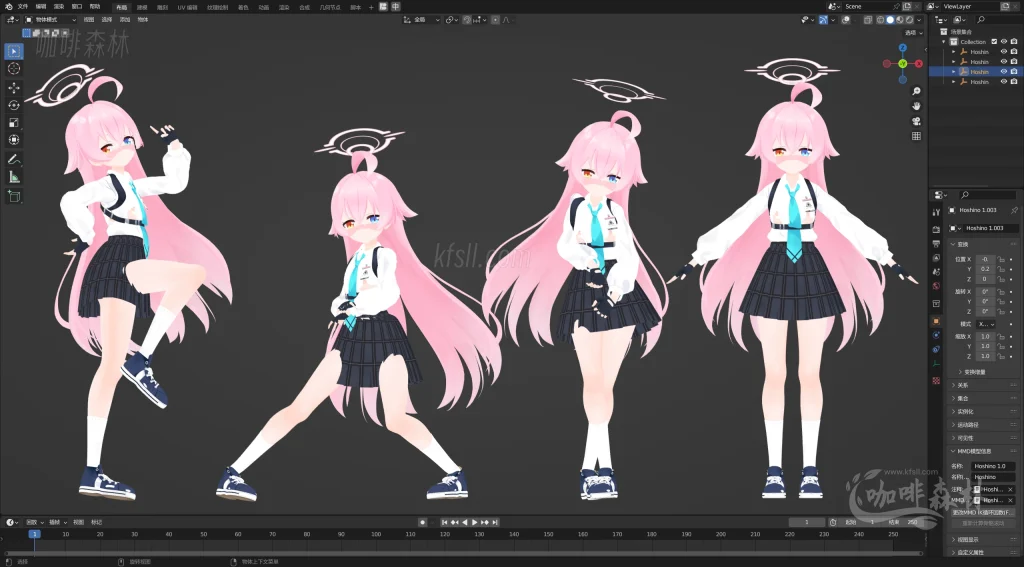Screen dimensions: 1024x567
Task: Open the 文件 menu
Action: pos(23,7)
